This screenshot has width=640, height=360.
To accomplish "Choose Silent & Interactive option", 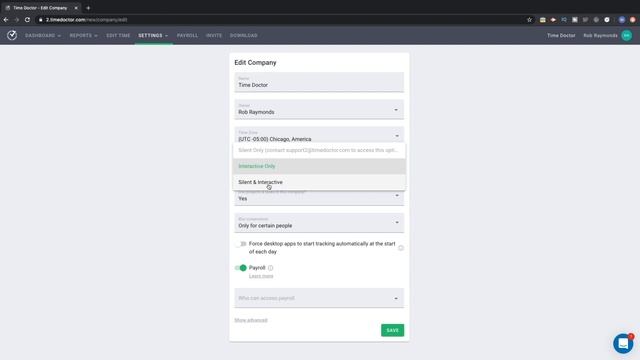I will click(x=319, y=182).
